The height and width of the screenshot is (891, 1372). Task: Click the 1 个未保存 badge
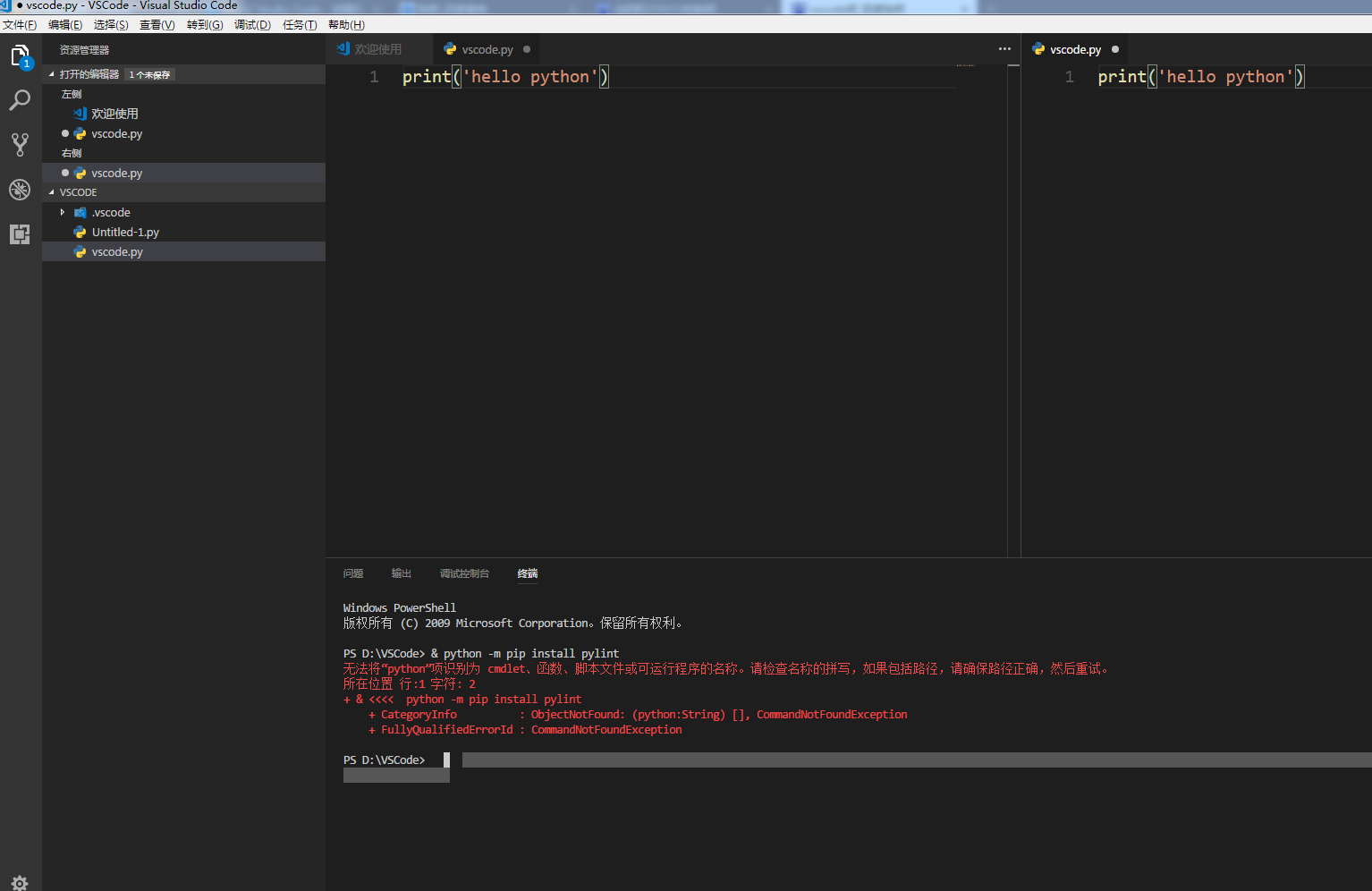(149, 75)
